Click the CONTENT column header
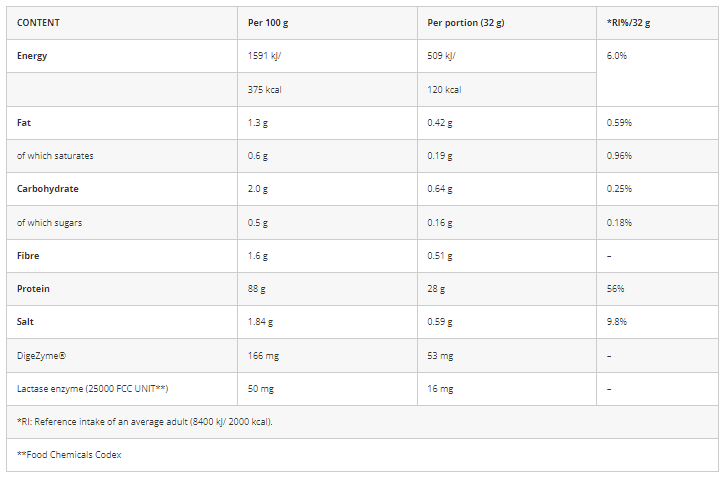Viewport: 727px width, 478px height. pyautogui.click(x=38, y=23)
